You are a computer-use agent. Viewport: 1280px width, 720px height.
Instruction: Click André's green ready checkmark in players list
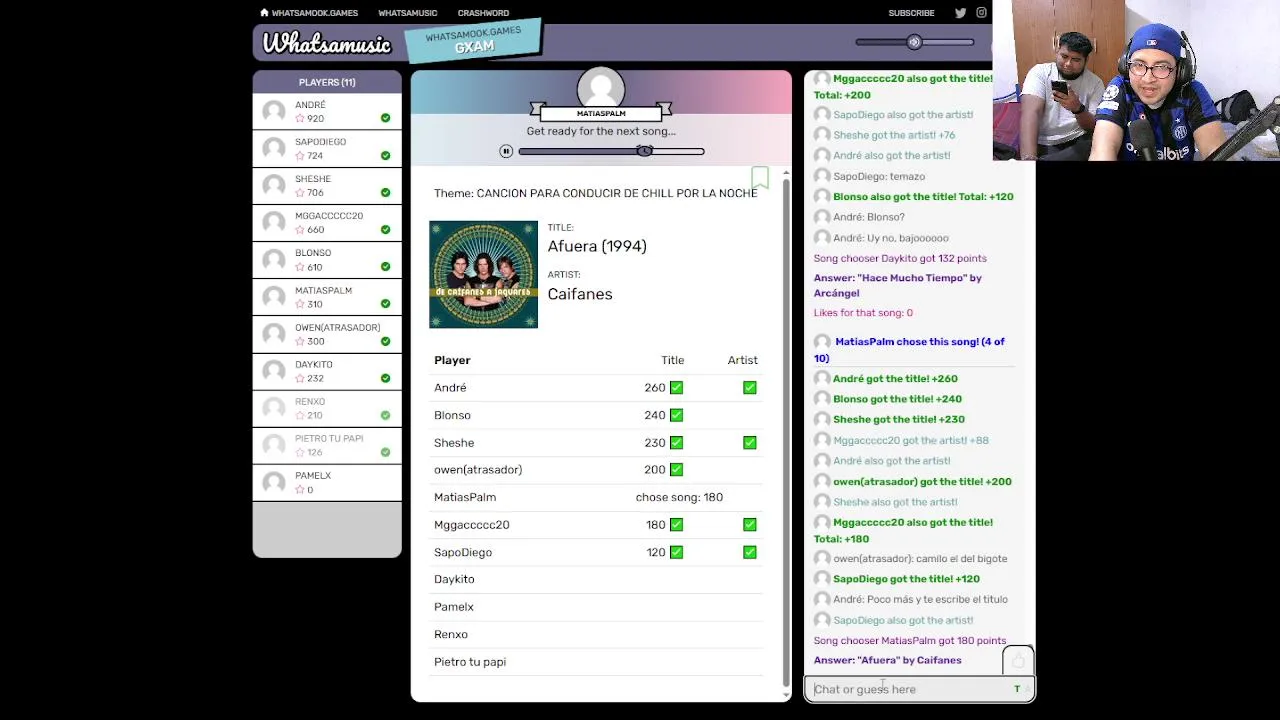click(x=385, y=118)
